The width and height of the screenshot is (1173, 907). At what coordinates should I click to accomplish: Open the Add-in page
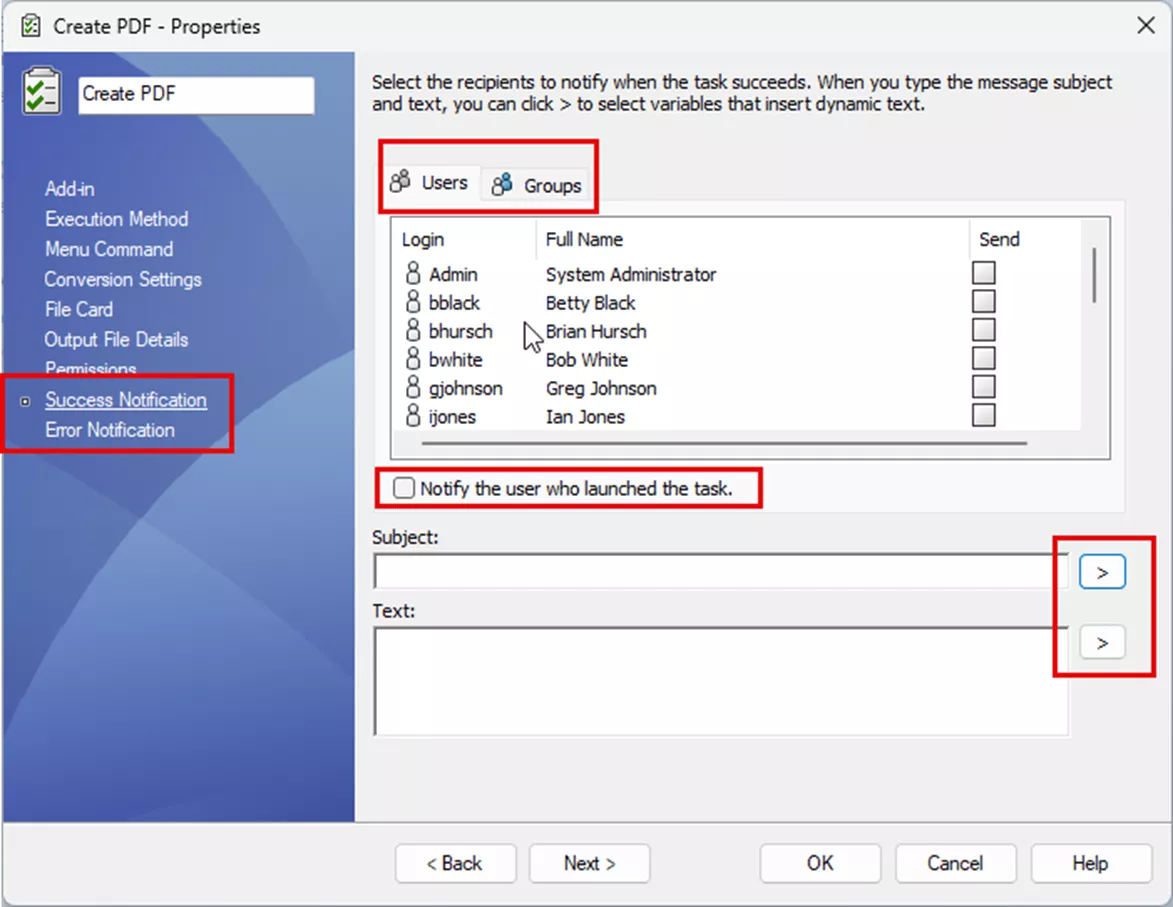tap(70, 189)
